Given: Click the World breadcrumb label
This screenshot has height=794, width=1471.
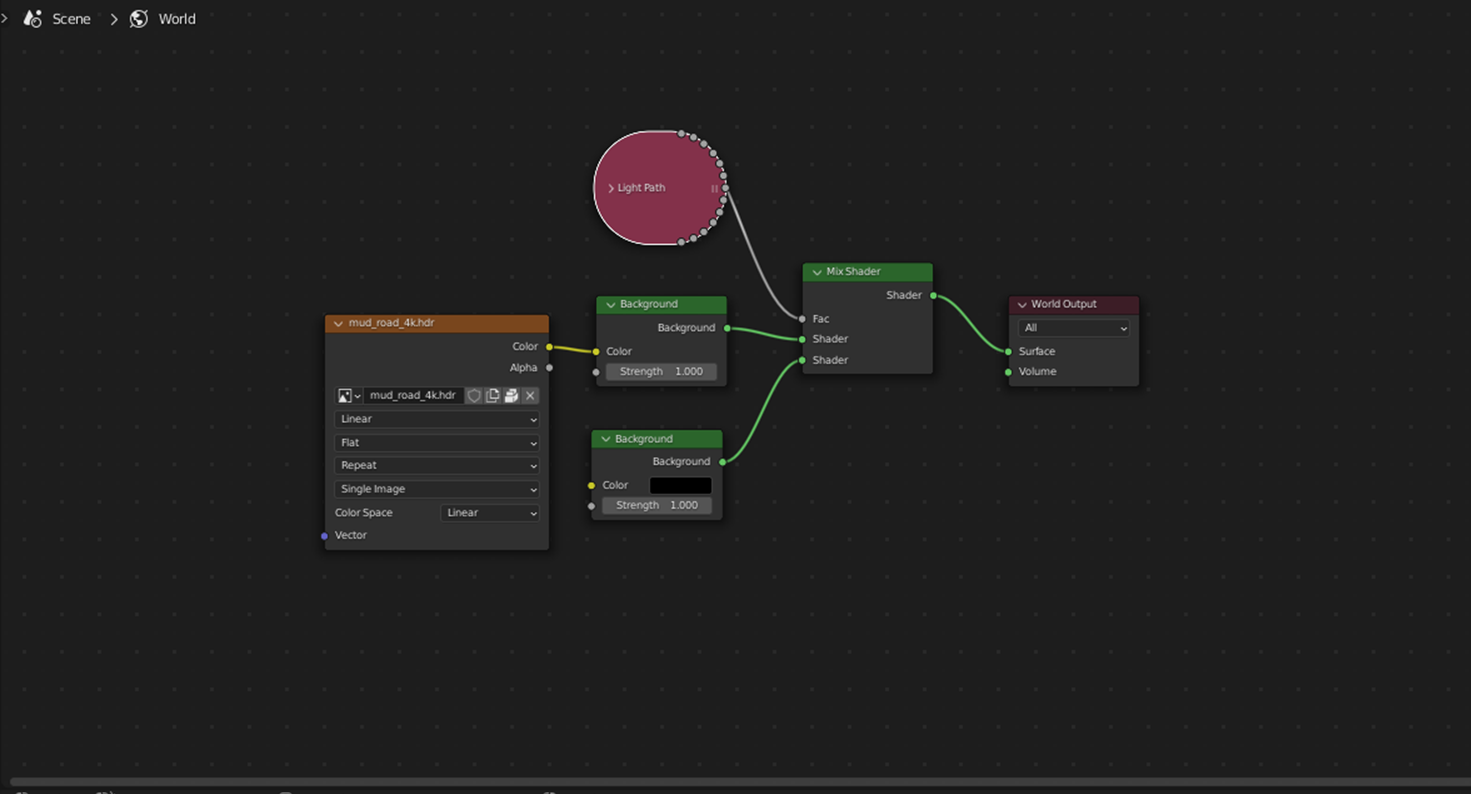Looking at the screenshot, I should pos(177,19).
